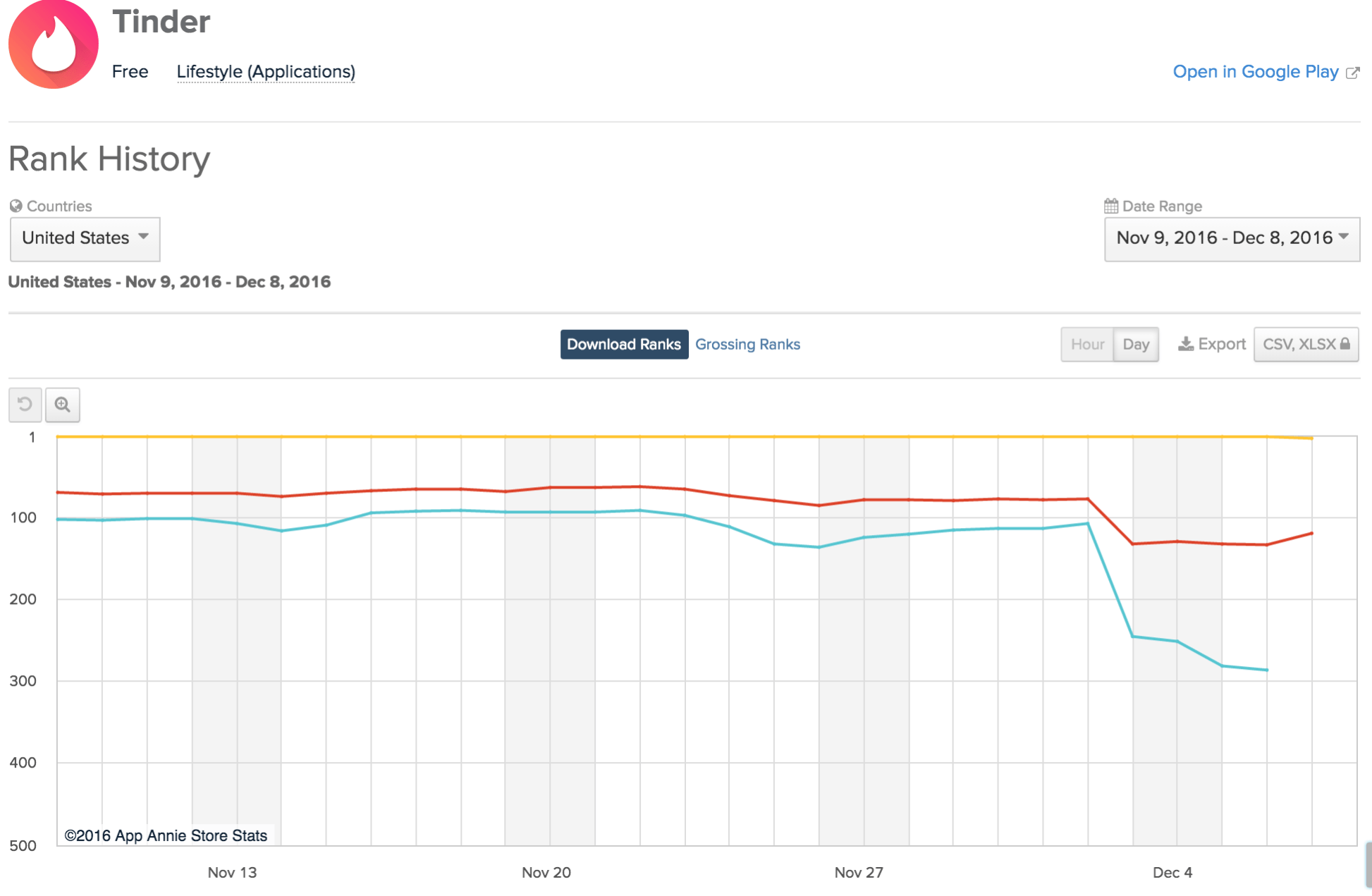Image resolution: width=1372 pixels, height=896 pixels.
Task: Switch to the Grossing Ranks tab
Action: click(x=747, y=344)
